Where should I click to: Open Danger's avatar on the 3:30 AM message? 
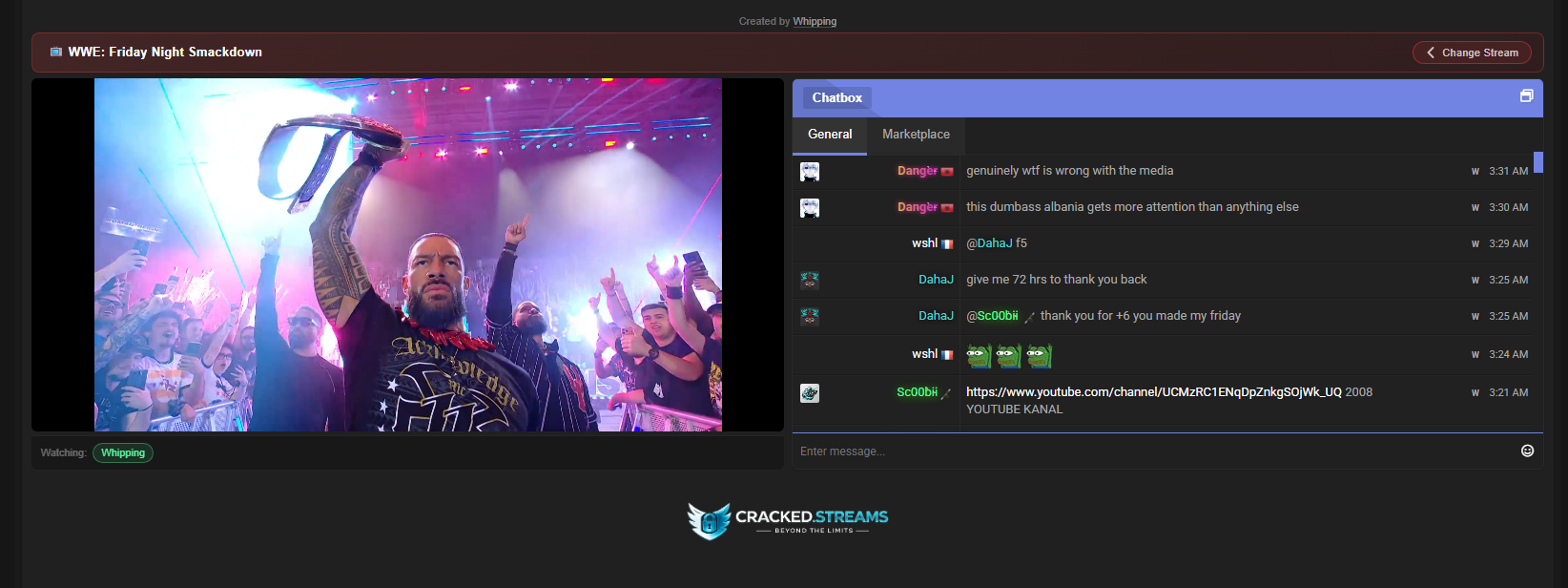pos(810,208)
